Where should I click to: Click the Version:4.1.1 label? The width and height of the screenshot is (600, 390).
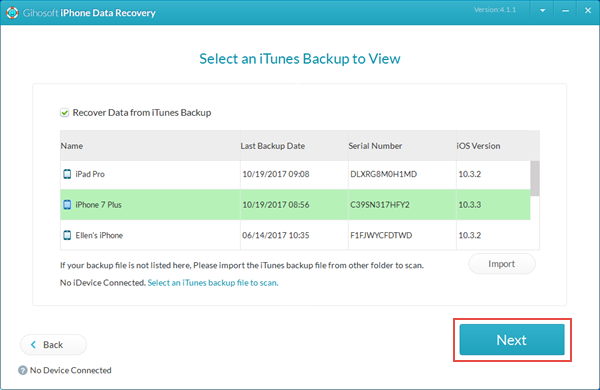tap(495, 10)
